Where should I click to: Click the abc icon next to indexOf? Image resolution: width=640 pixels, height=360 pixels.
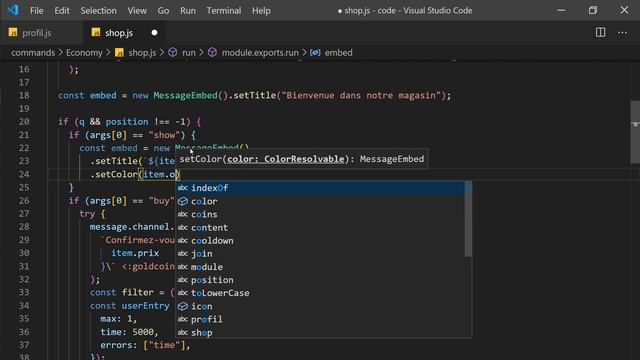[182, 188]
